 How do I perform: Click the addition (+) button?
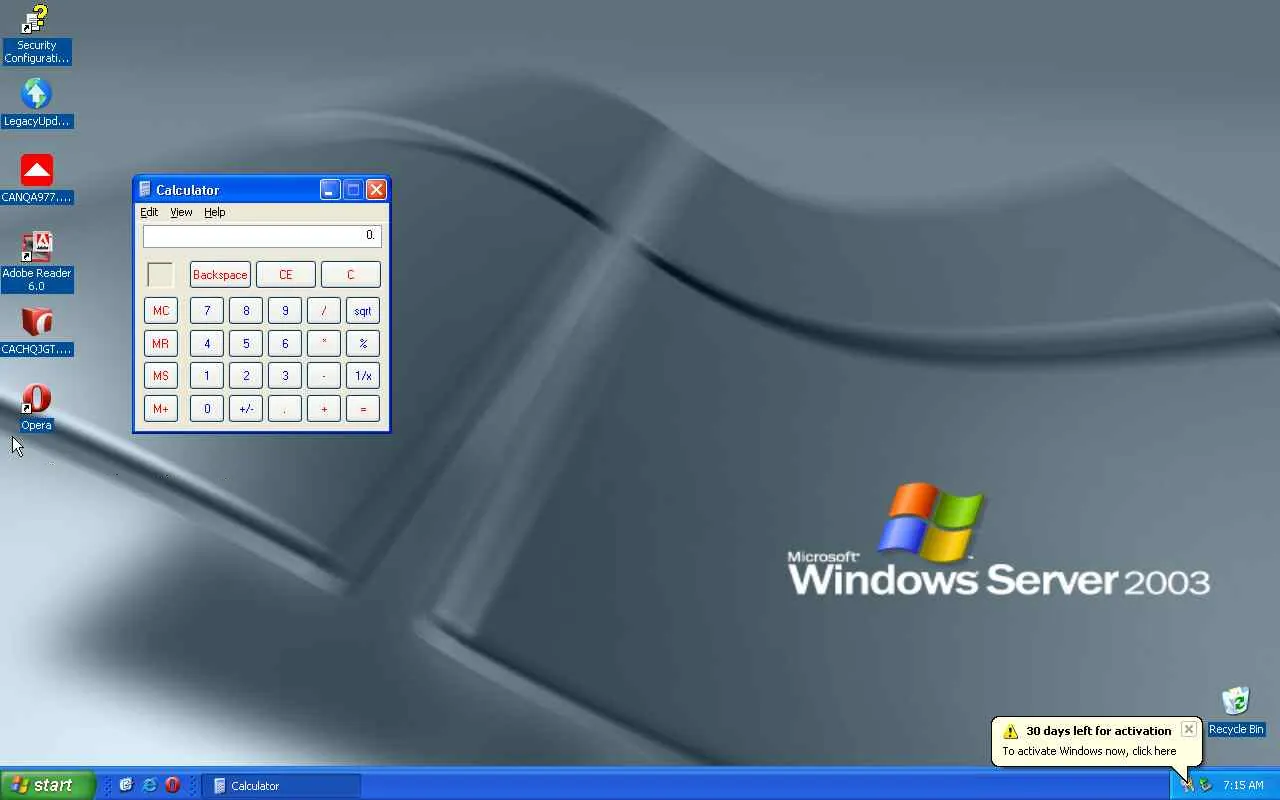pyautogui.click(x=324, y=409)
